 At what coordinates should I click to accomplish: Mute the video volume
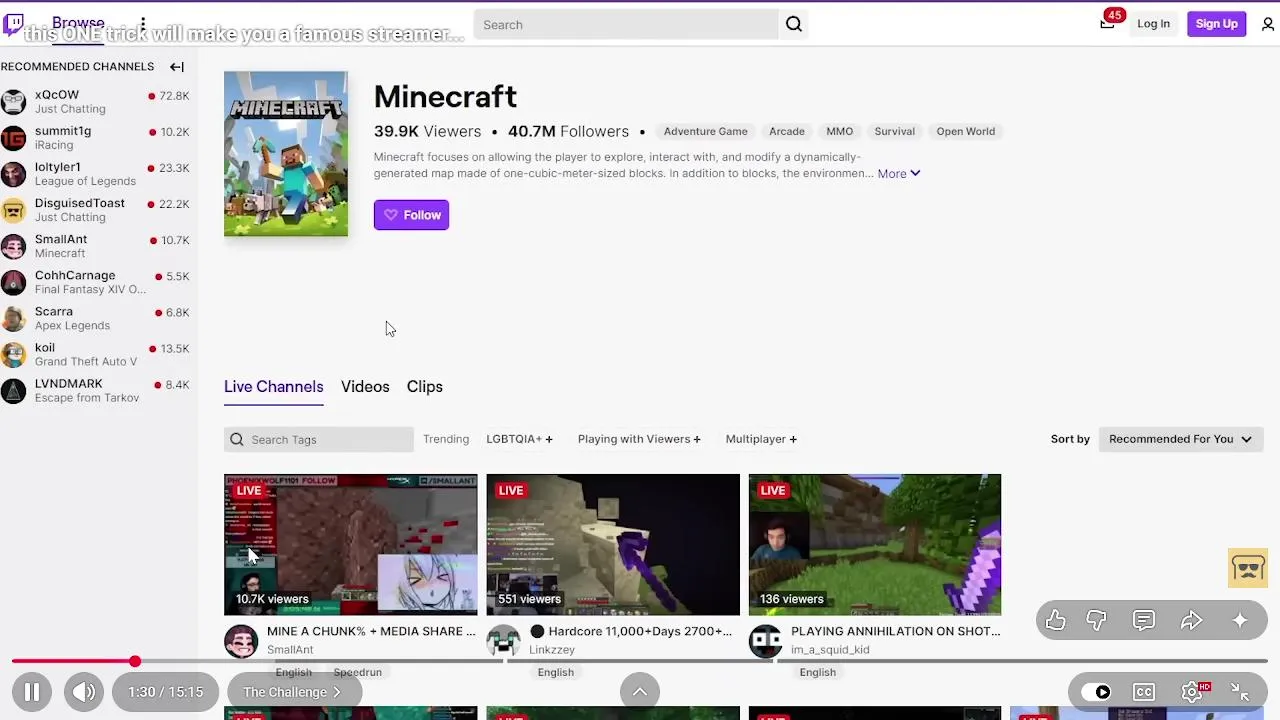[x=84, y=692]
